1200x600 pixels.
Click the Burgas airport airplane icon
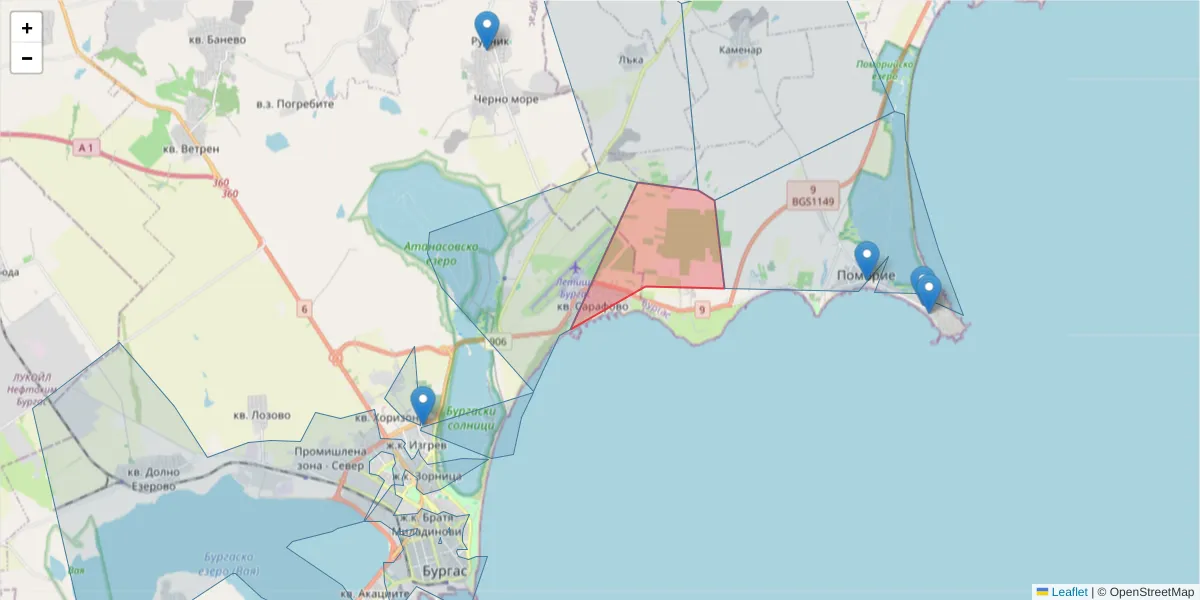[575, 267]
